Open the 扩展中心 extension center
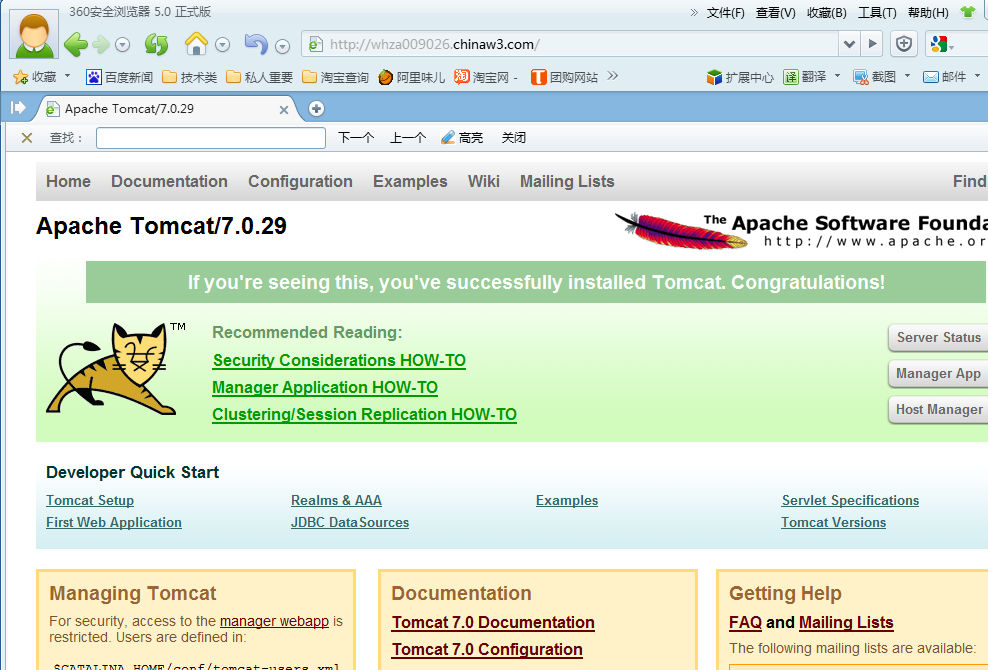Screen dimensions: 988x670 coord(740,77)
